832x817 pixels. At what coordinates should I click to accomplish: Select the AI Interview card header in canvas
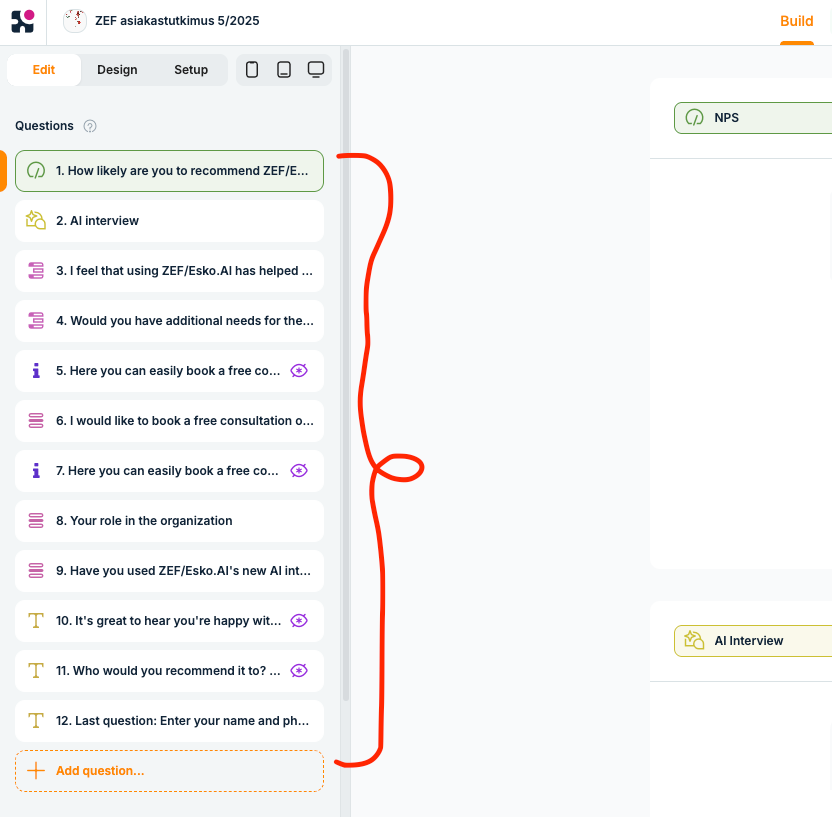click(753, 641)
